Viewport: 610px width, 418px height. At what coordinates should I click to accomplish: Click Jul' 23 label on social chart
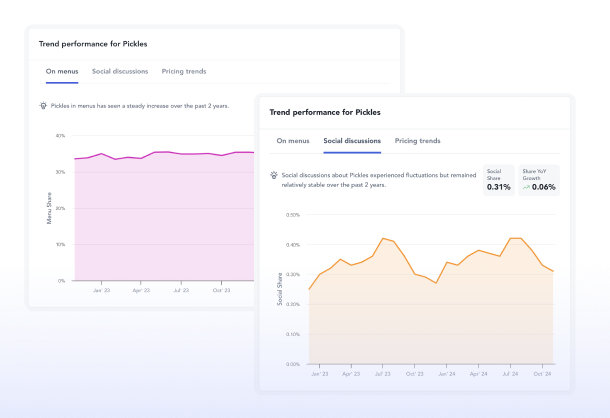click(382, 374)
